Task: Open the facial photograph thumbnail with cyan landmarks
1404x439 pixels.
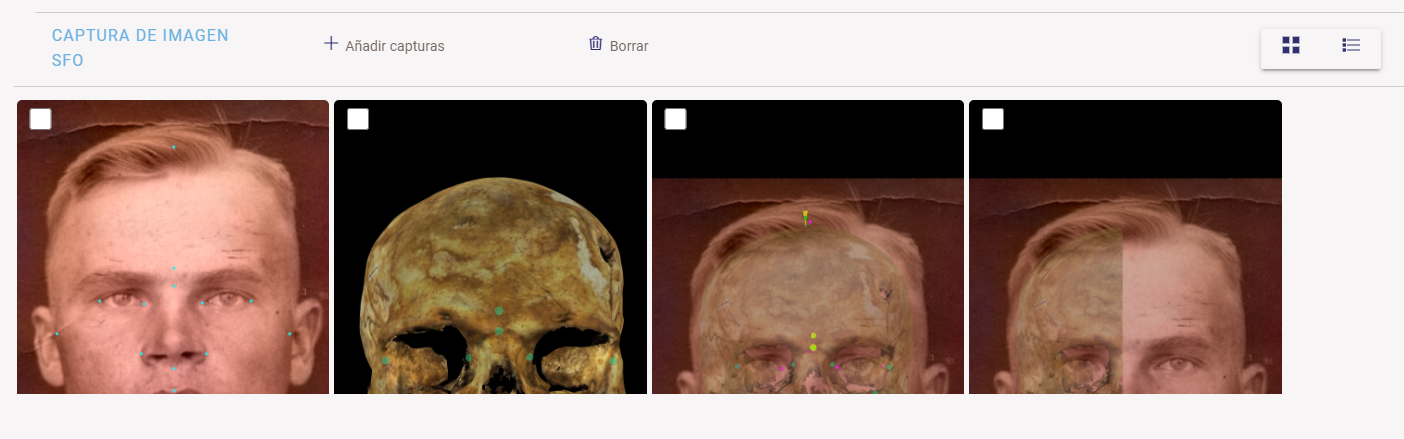Action: [173, 250]
